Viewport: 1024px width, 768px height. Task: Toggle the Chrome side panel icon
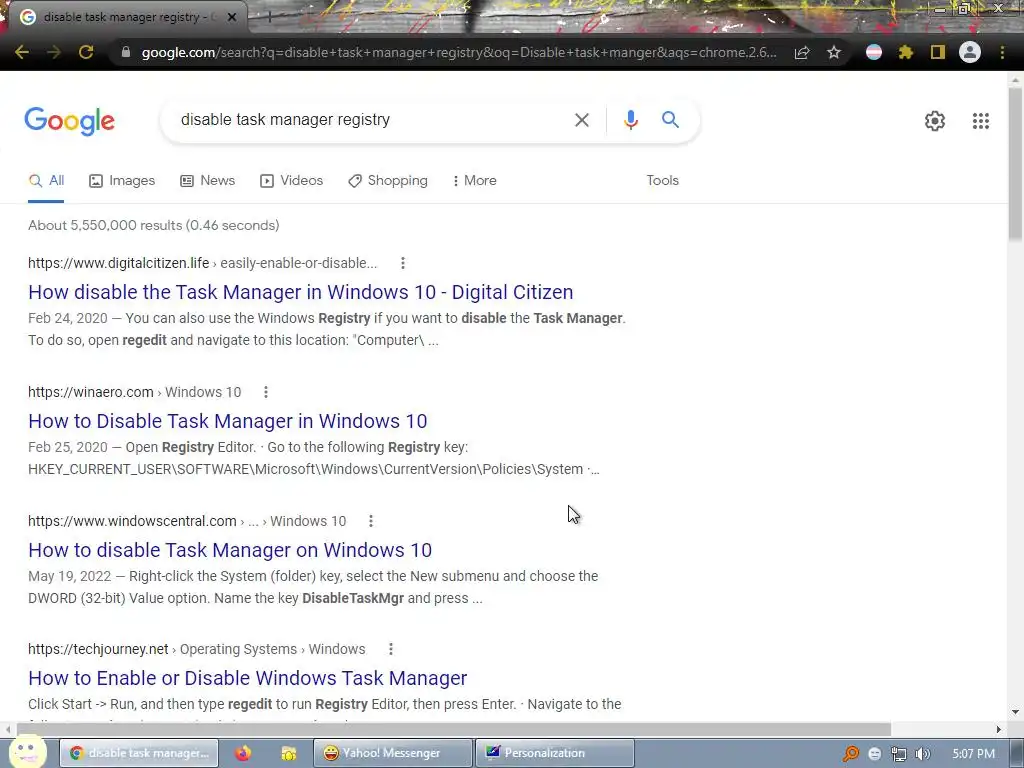[x=938, y=52]
